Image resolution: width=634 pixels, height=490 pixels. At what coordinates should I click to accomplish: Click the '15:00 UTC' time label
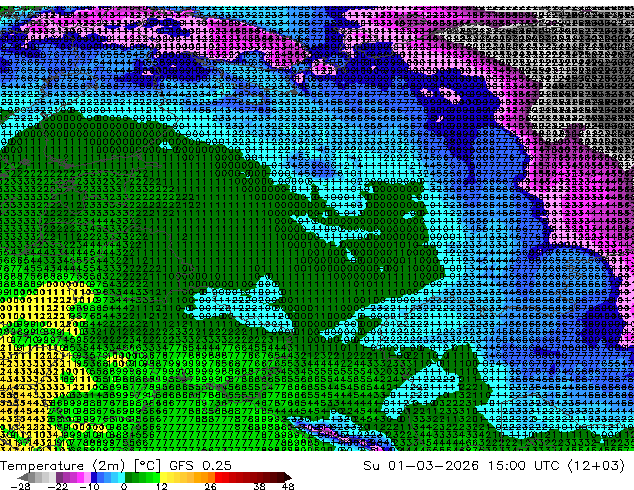[x=523, y=466]
